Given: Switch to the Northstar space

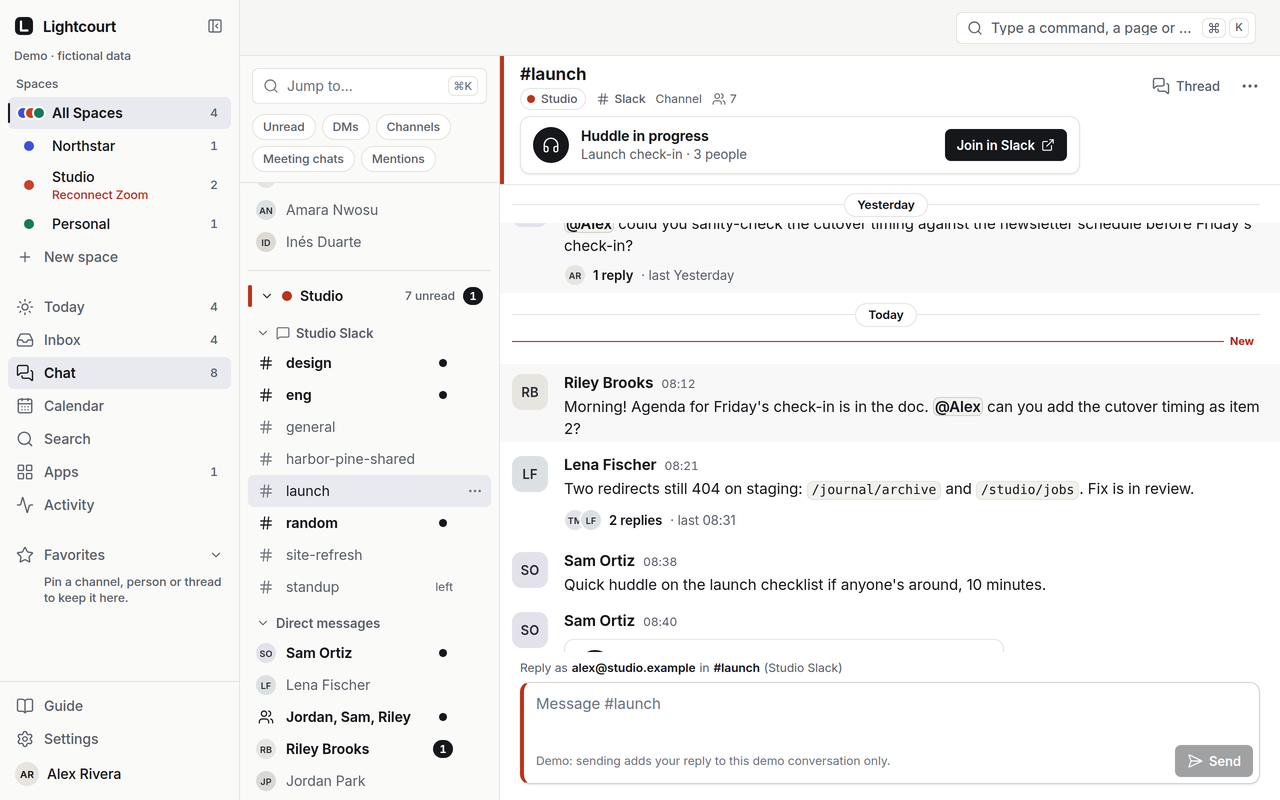Looking at the screenshot, I should (119, 146).
